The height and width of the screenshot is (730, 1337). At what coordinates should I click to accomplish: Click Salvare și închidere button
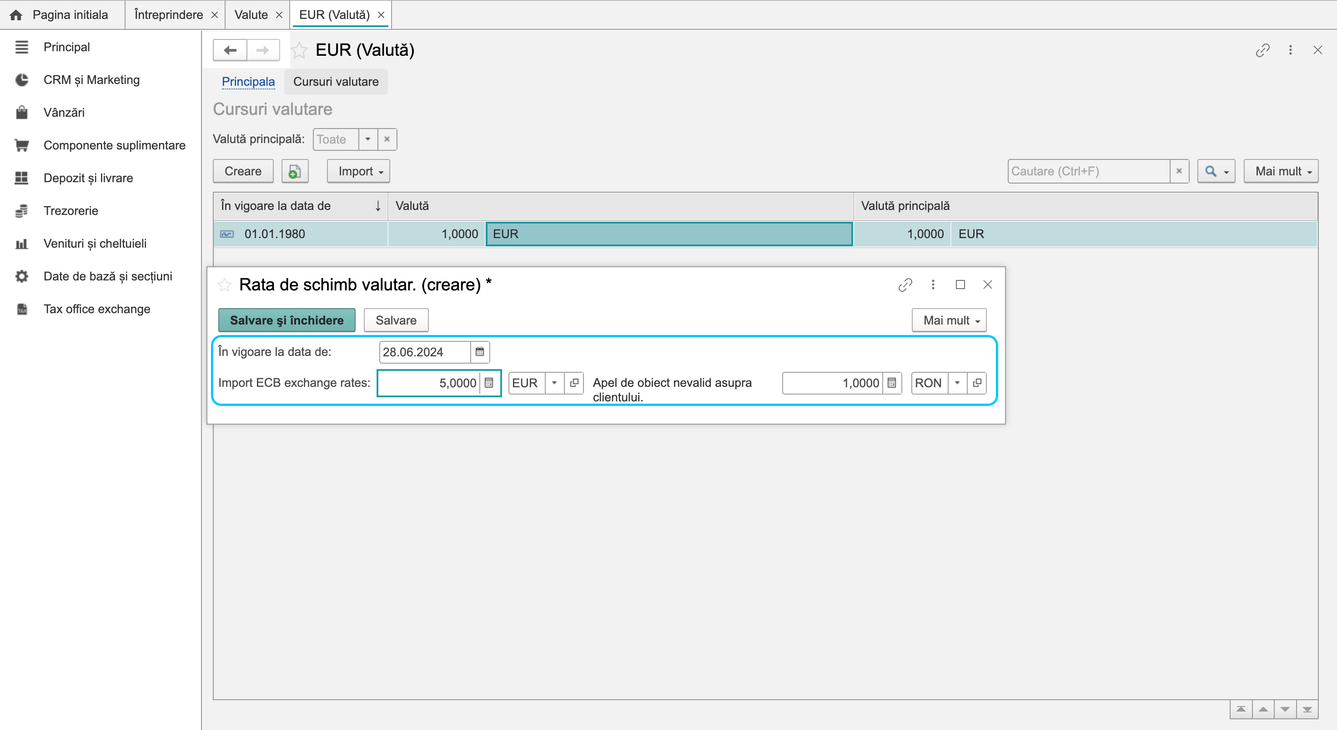coord(287,320)
